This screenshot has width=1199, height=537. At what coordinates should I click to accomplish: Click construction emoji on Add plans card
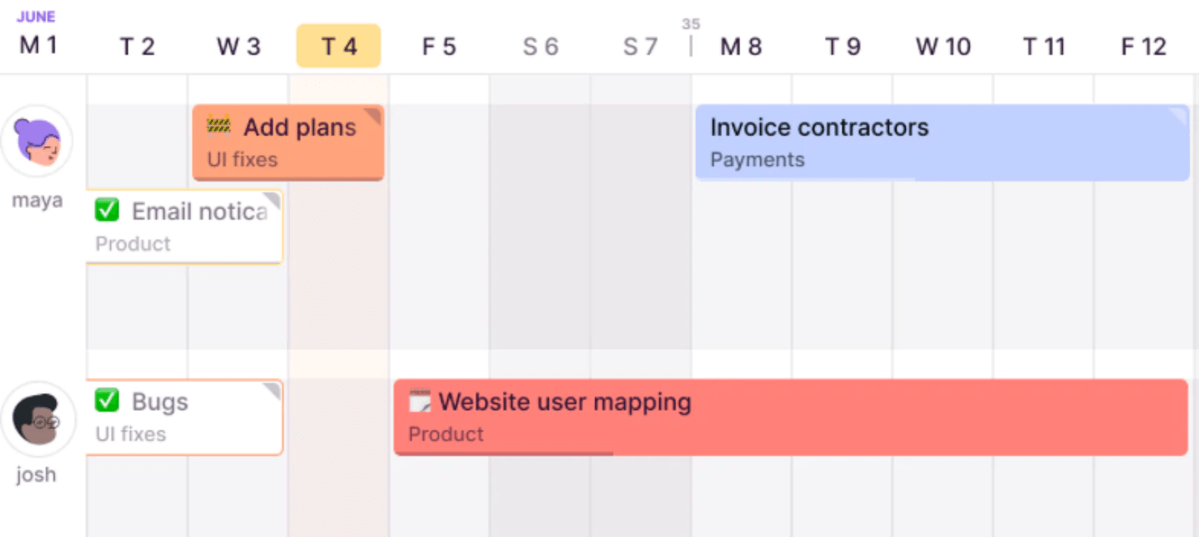coord(219,126)
